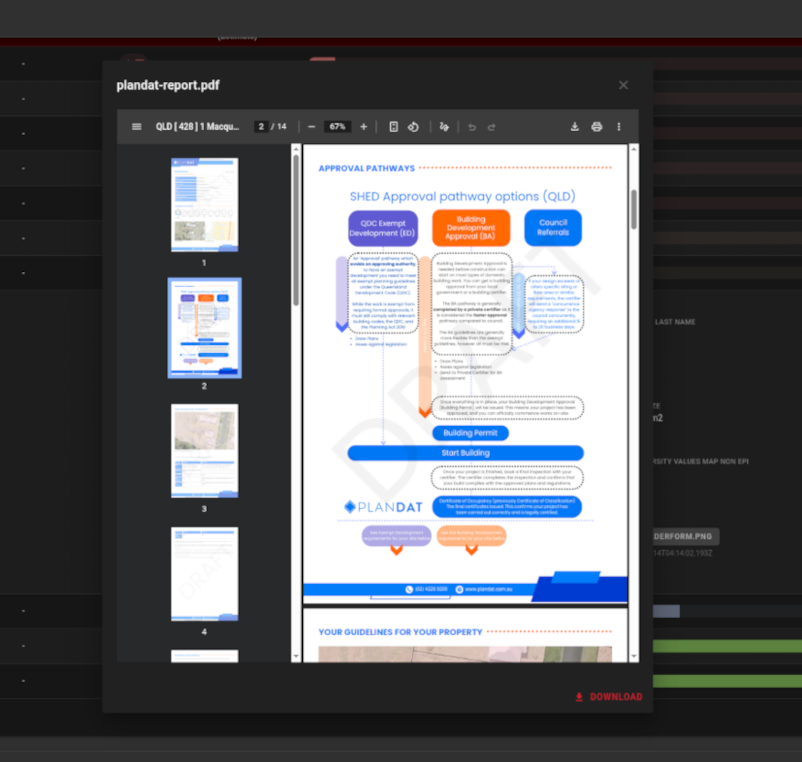Click the thumbnail panel scrollbar thumb
Viewport: 802px width, 762px height.
pyautogui.click(x=296, y=230)
